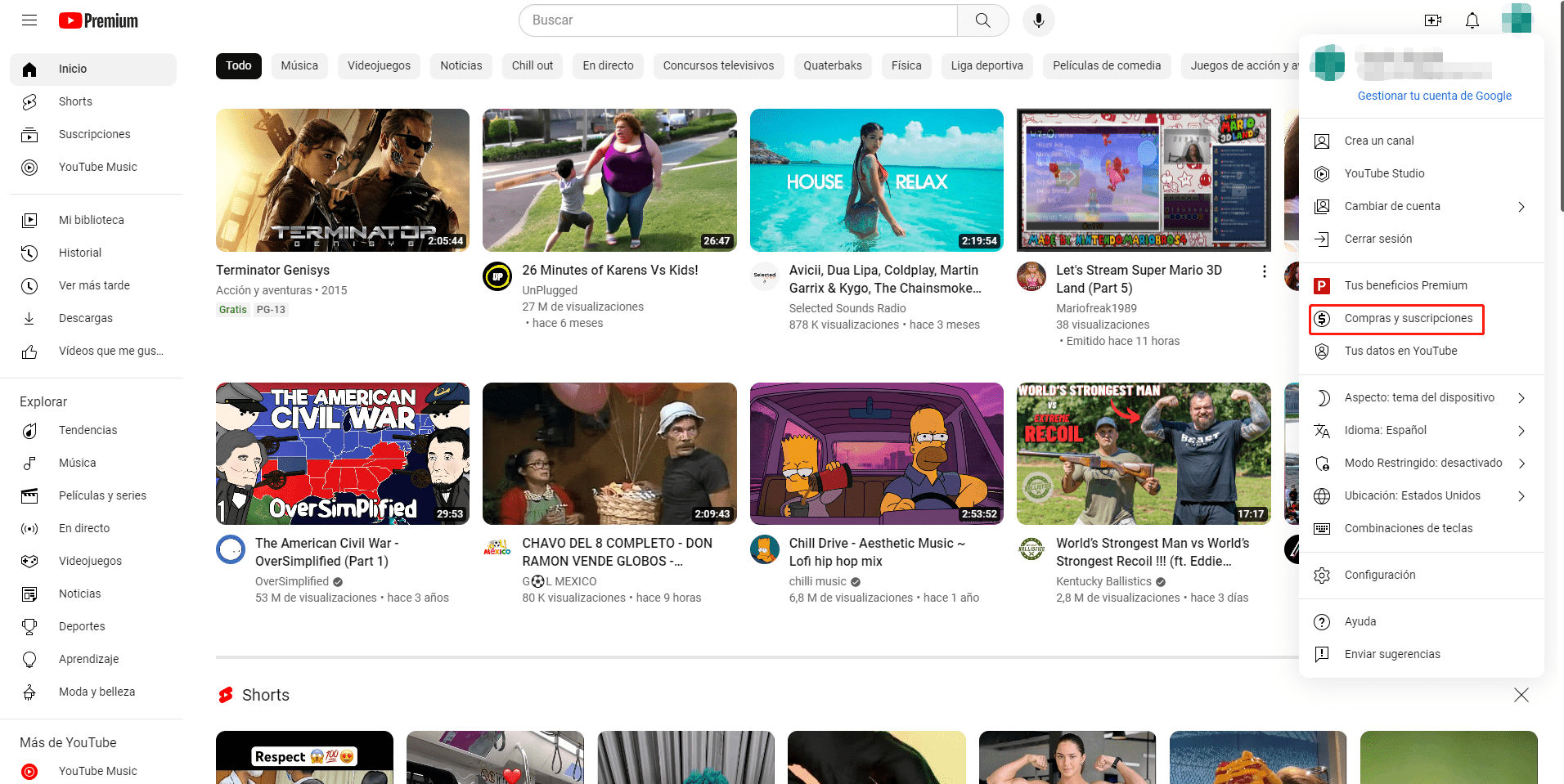The height and width of the screenshot is (784, 1564).
Task: Open the Respect Shorts thumbnail
Action: 304,758
